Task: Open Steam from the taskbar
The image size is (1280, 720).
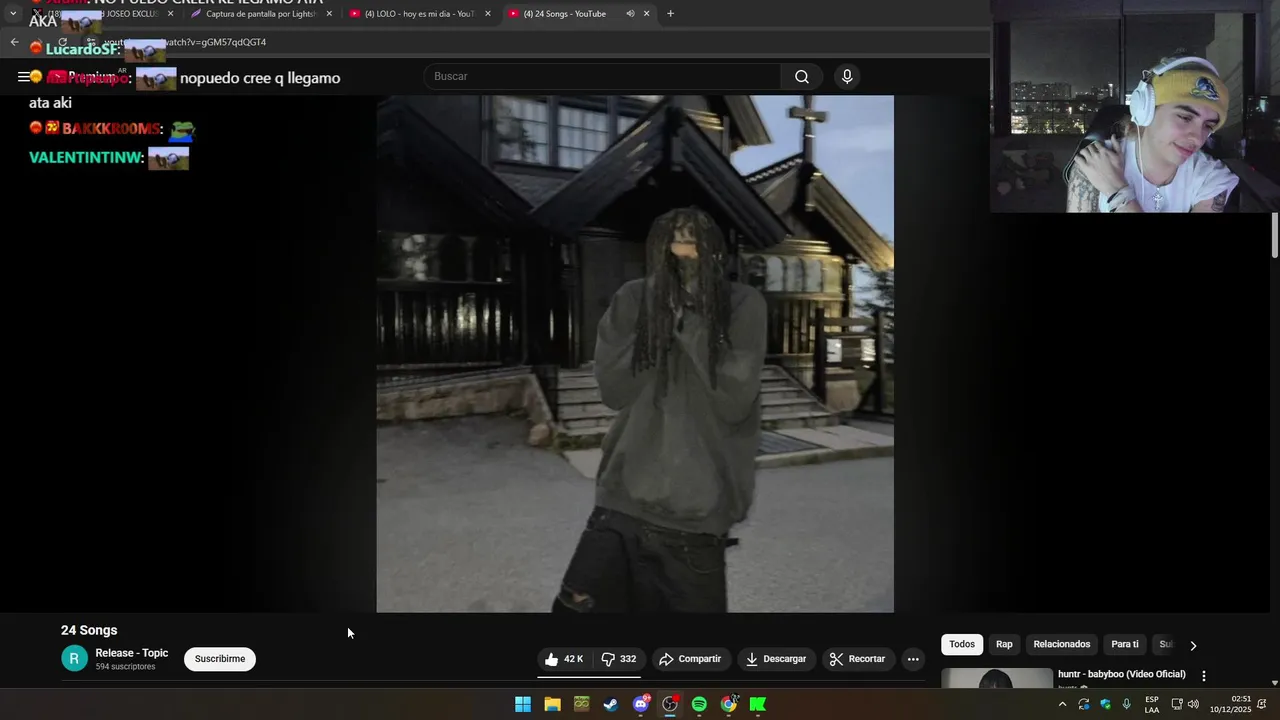Action: coord(610,704)
